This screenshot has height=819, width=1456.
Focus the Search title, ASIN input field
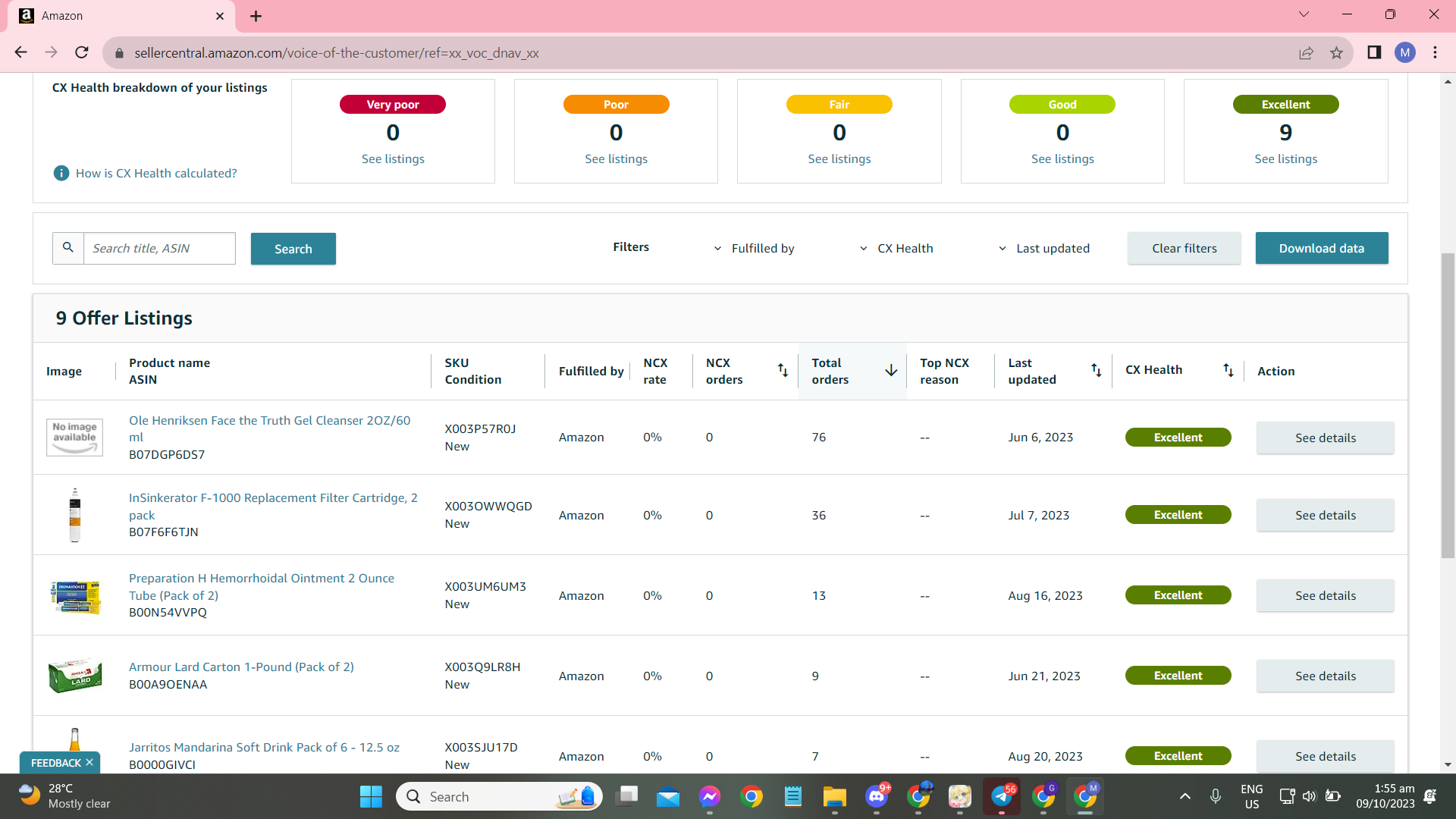pyautogui.click(x=159, y=248)
